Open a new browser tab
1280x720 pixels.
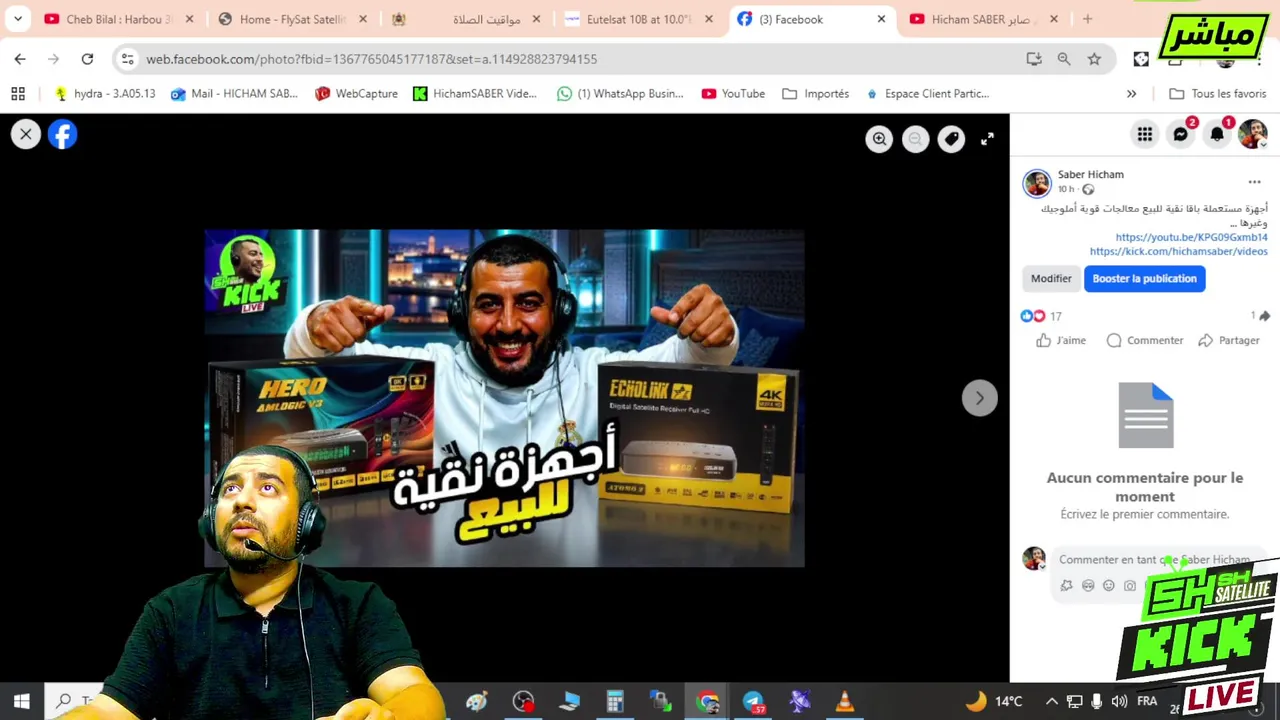[x=1087, y=19]
